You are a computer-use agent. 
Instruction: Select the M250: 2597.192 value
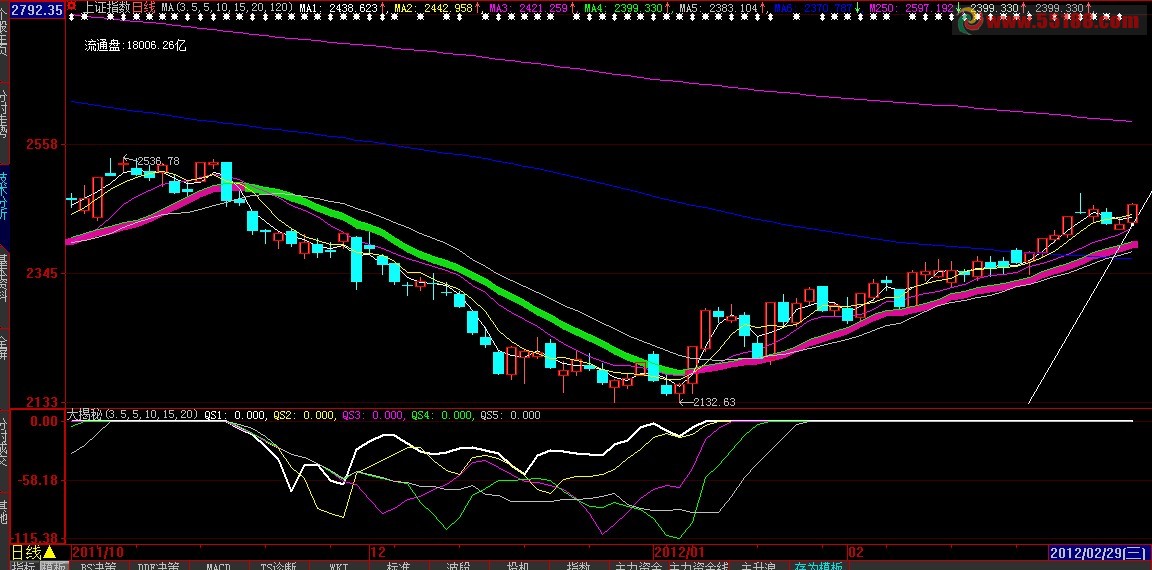911,8
